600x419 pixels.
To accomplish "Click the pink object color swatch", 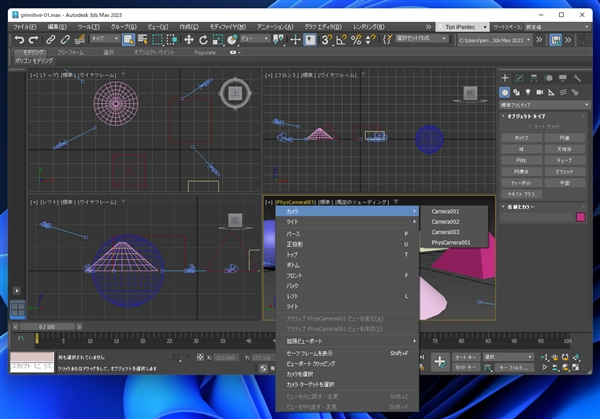I will tap(581, 216).
